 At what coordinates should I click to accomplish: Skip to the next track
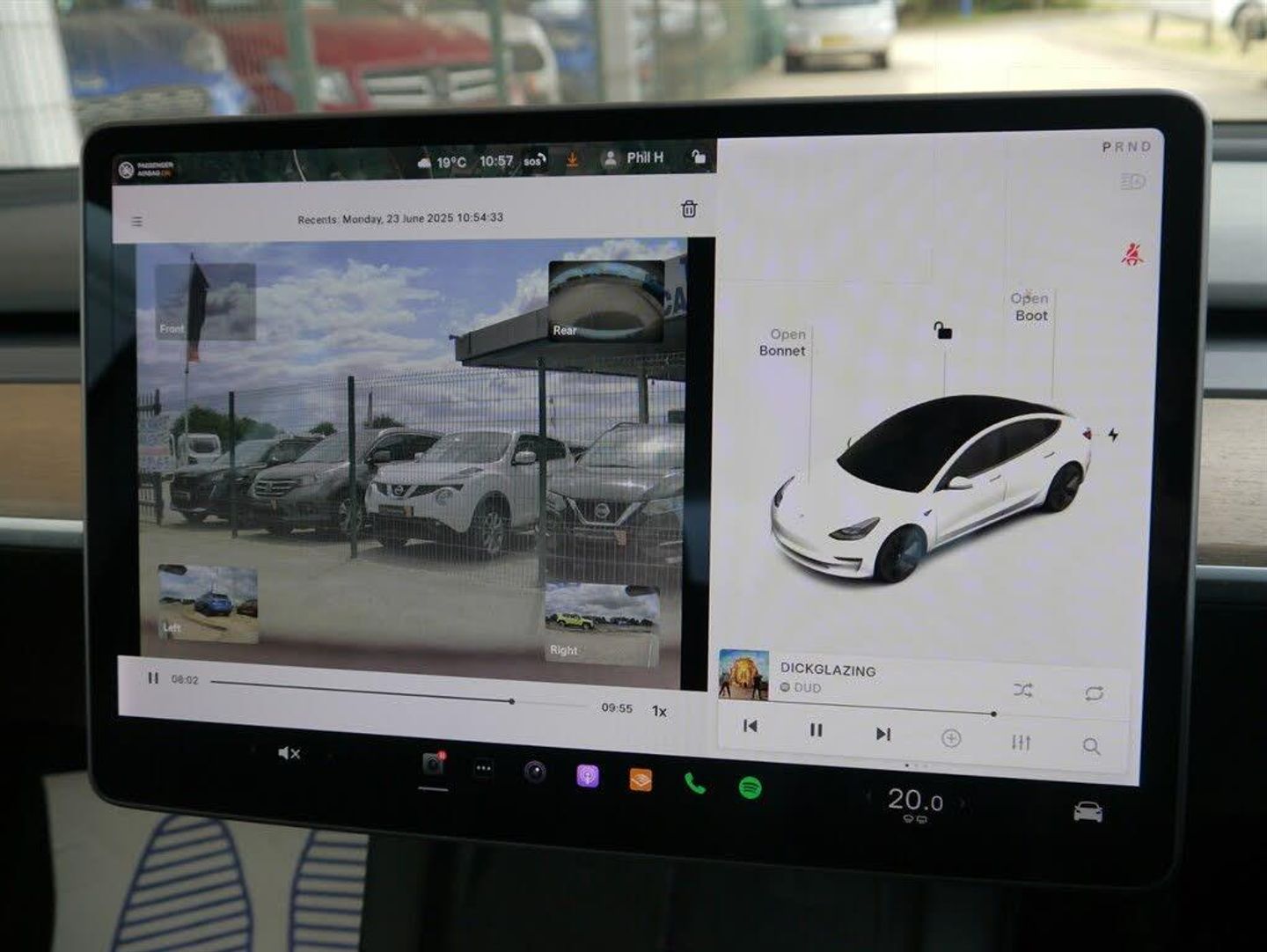(x=883, y=734)
